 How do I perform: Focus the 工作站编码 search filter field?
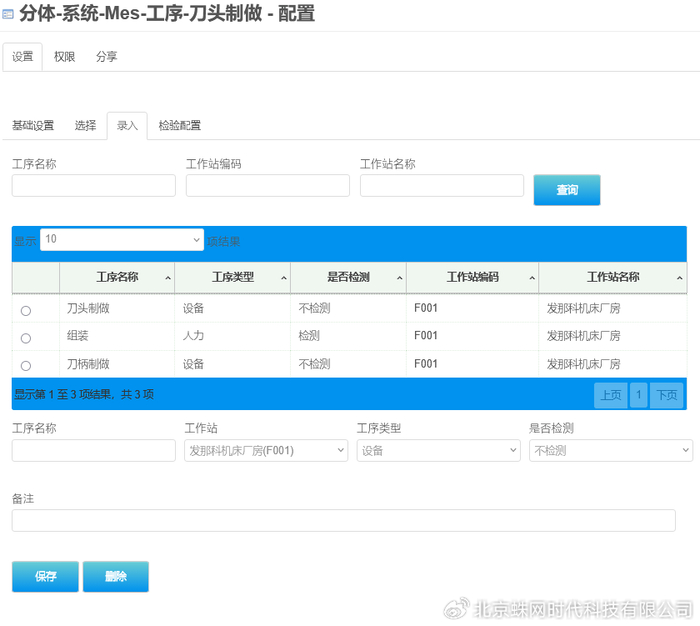click(268, 185)
